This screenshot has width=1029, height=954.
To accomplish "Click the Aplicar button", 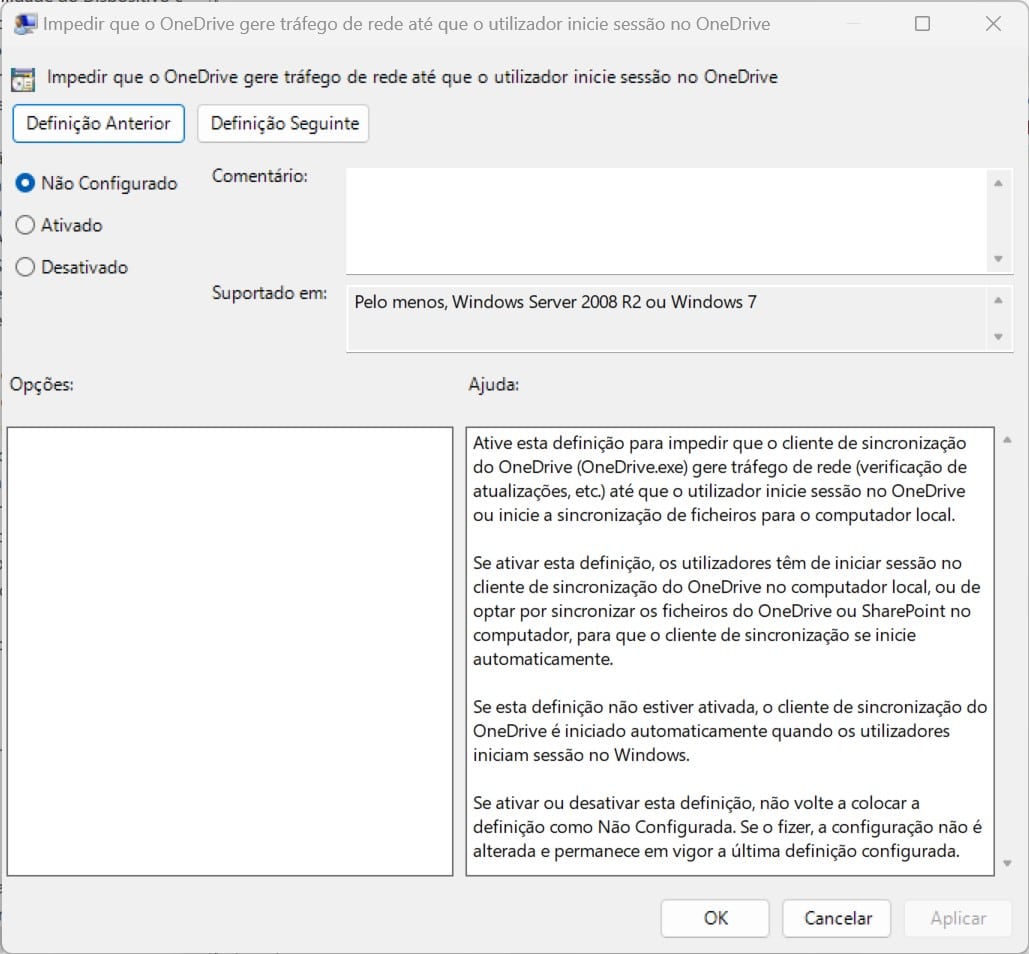I will [x=957, y=918].
